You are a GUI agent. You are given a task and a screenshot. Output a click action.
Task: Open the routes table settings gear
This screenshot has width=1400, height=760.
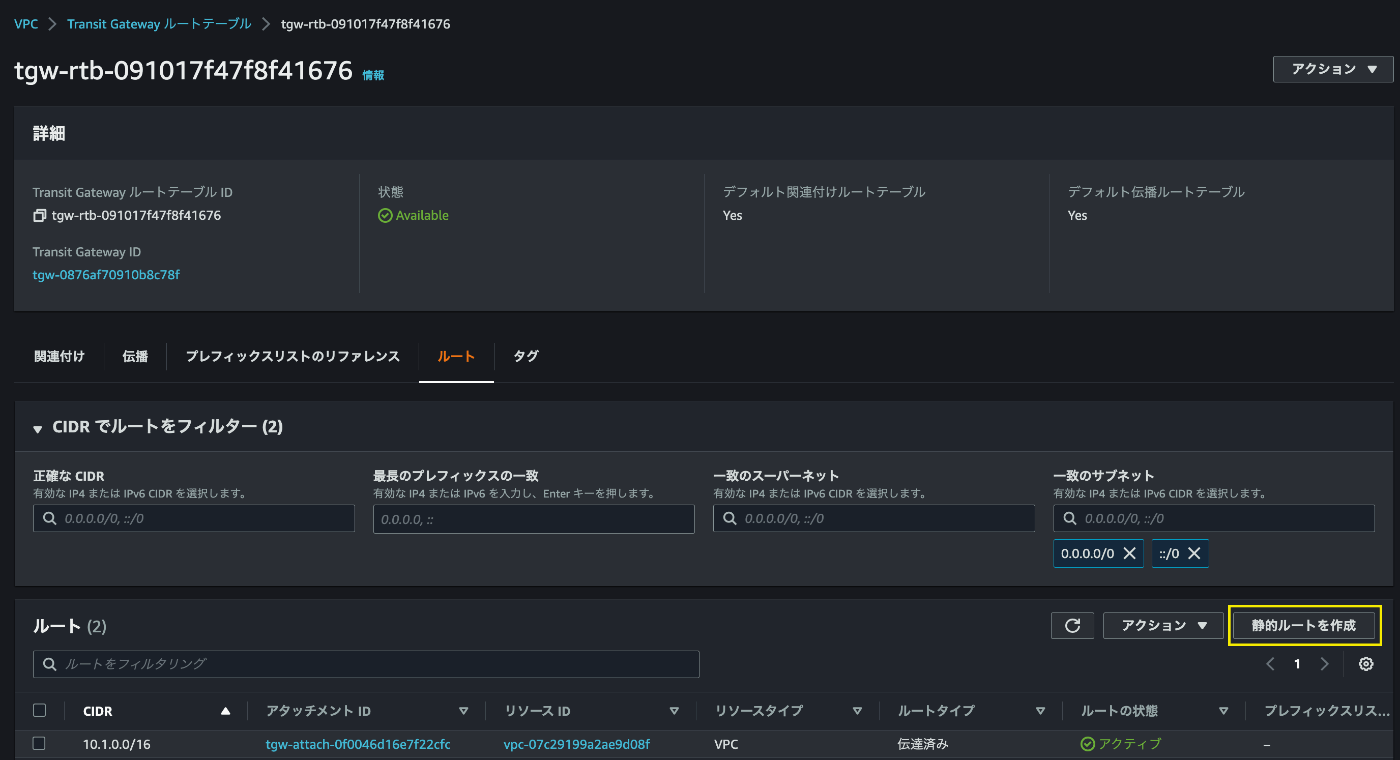coord(1366,664)
